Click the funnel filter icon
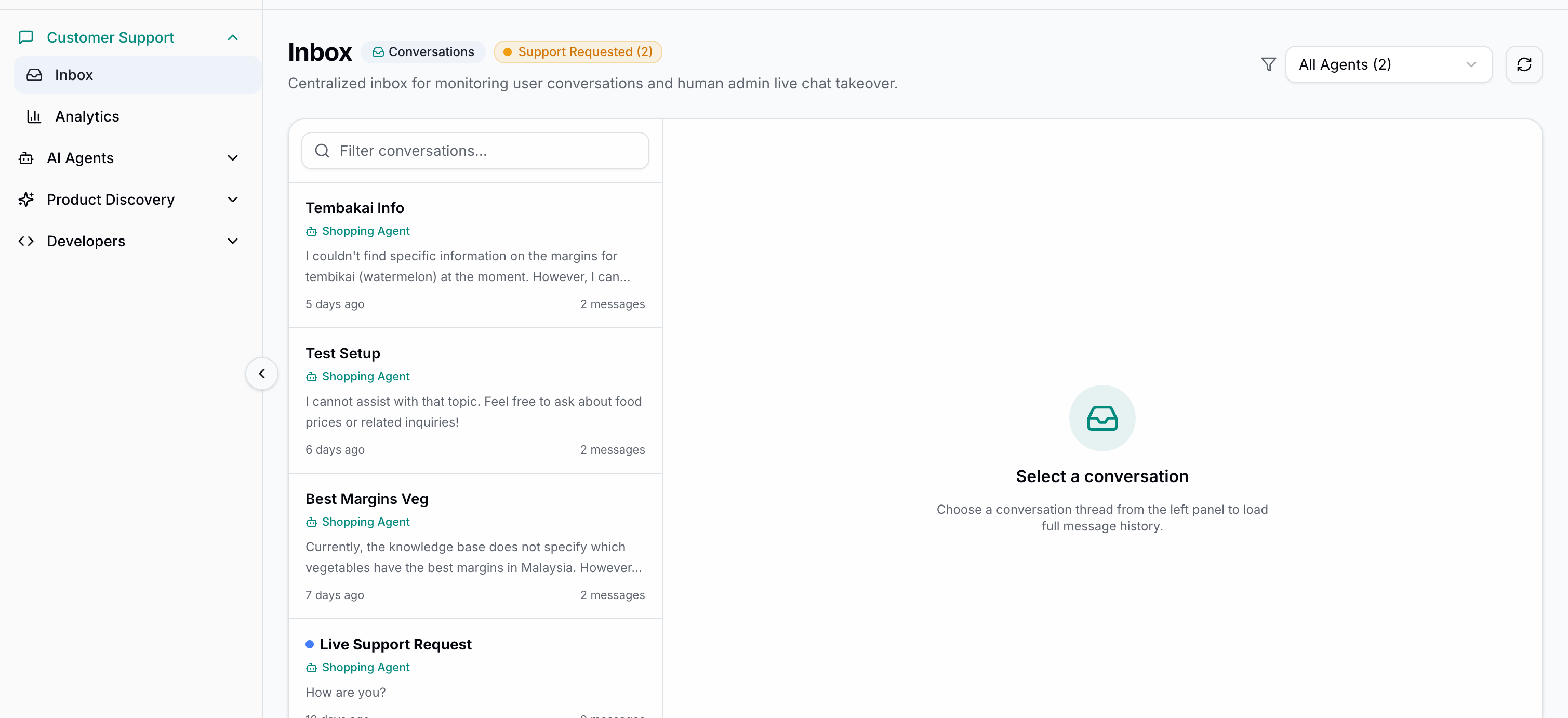The width and height of the screenshot is (1568, 718). [x=1269, y=64]
